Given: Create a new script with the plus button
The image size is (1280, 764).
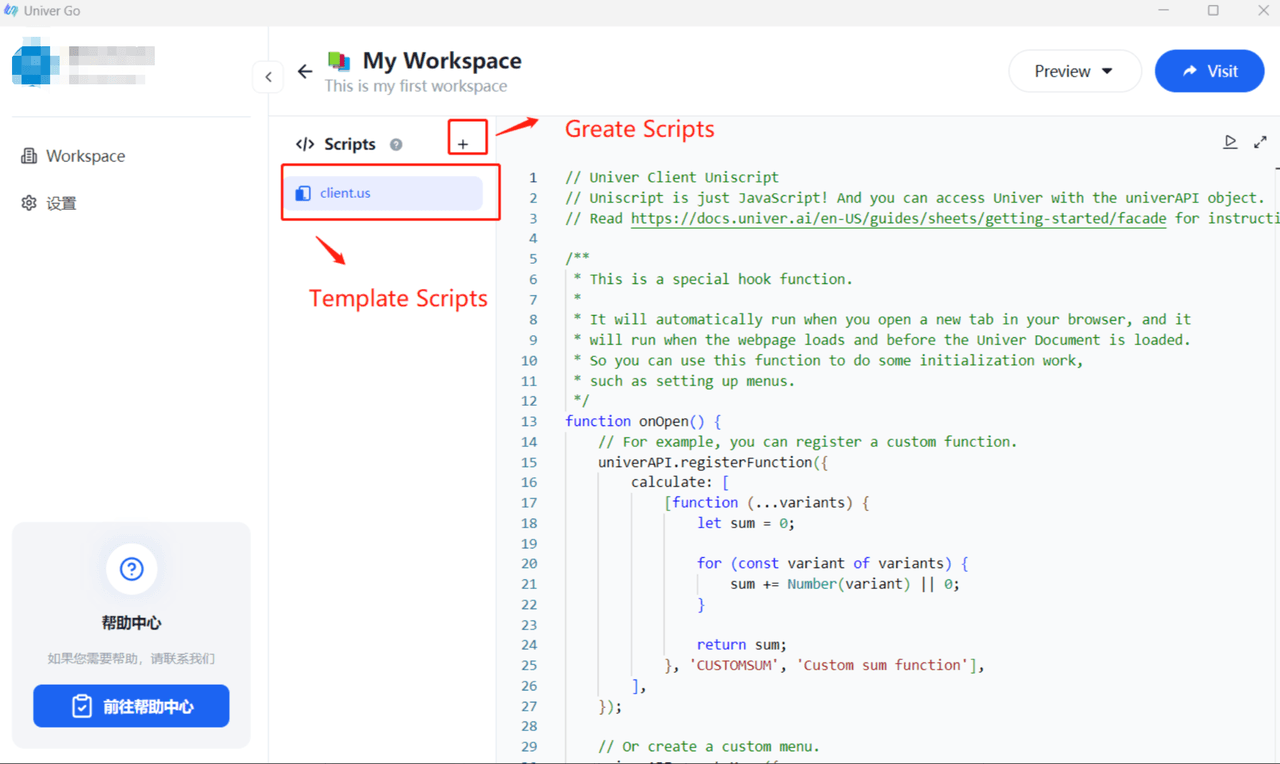Looking at the screenshot, I should (463, 144).
